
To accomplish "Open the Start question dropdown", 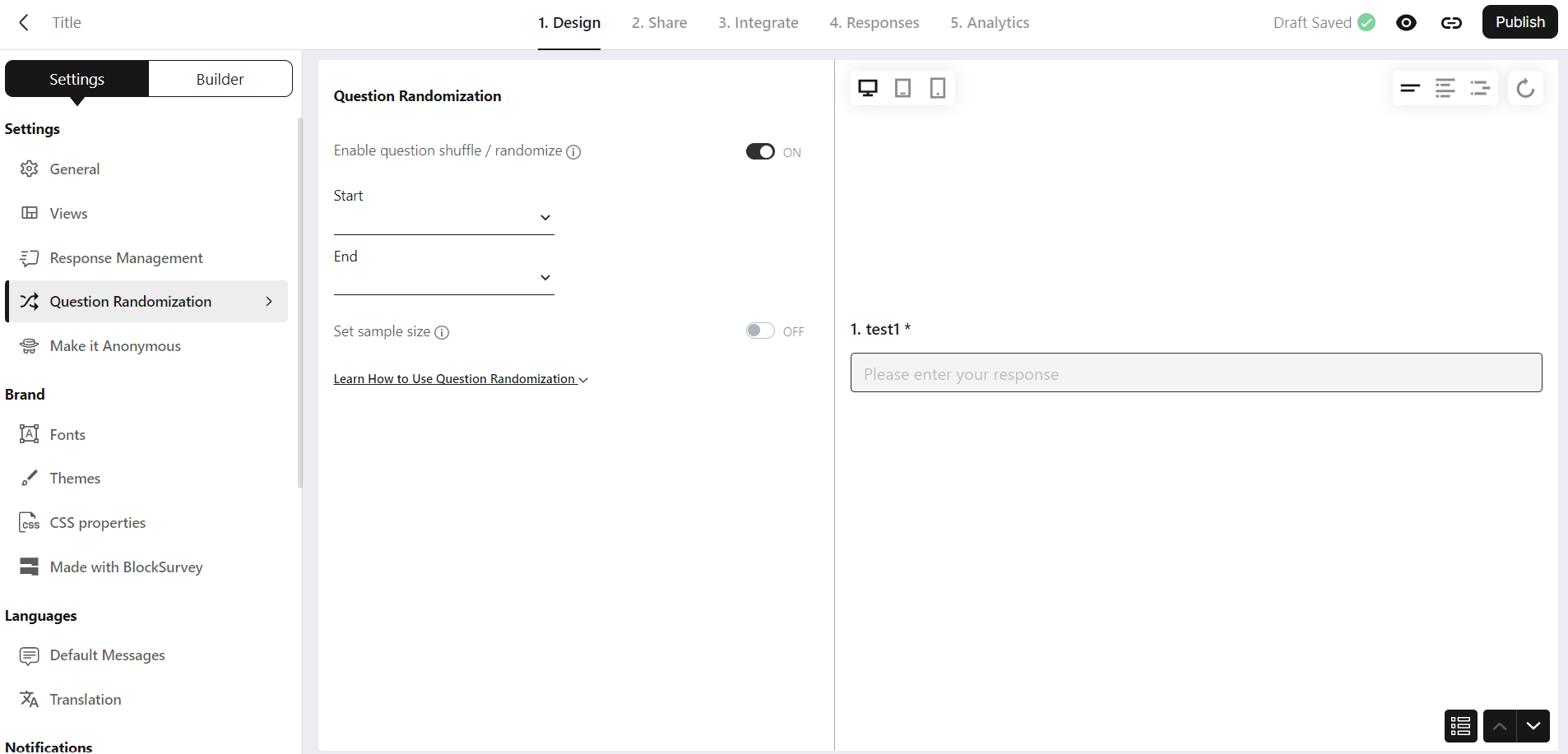I will [443, 218].
